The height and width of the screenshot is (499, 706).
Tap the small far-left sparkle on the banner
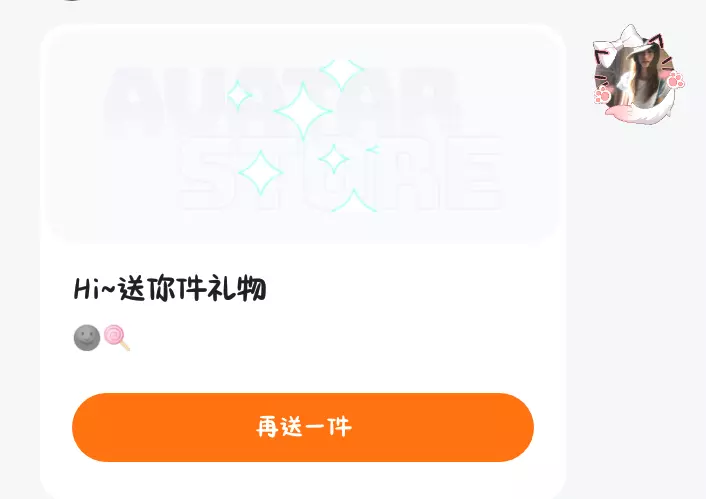click(239, 95)
